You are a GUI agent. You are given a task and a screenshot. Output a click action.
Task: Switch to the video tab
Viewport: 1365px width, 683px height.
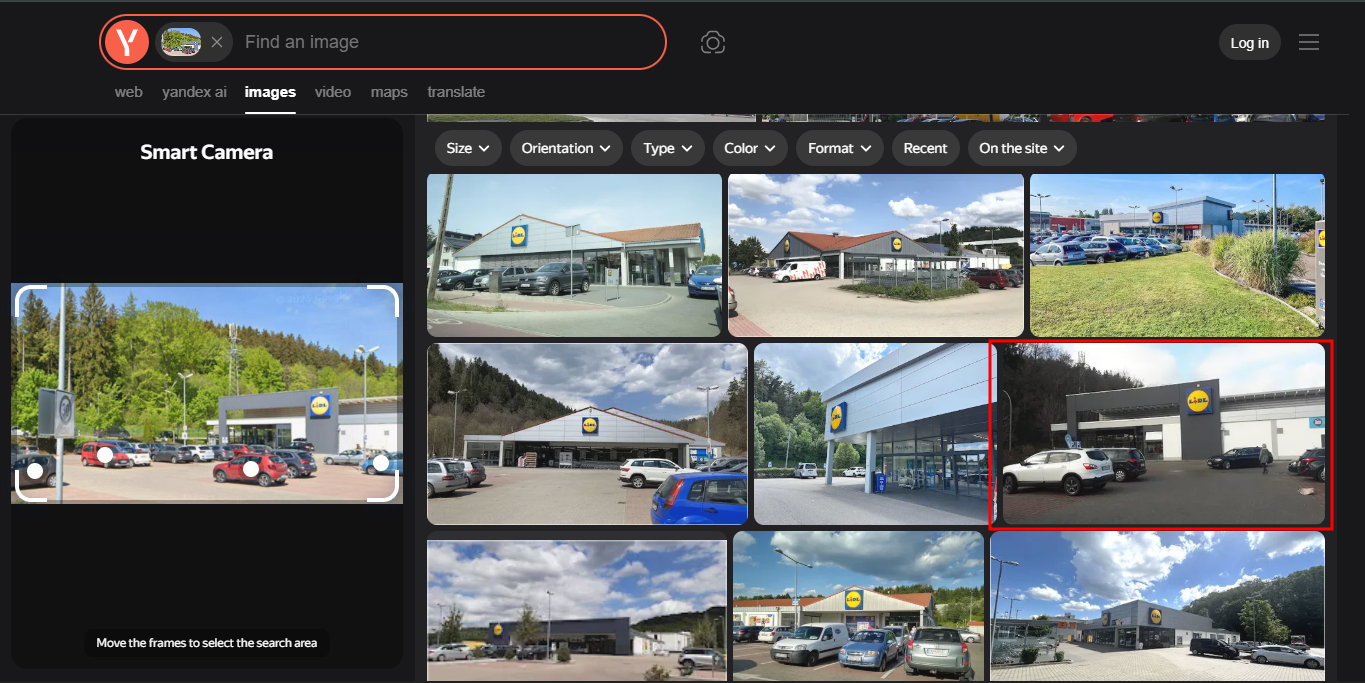click(x=333, y=92)
